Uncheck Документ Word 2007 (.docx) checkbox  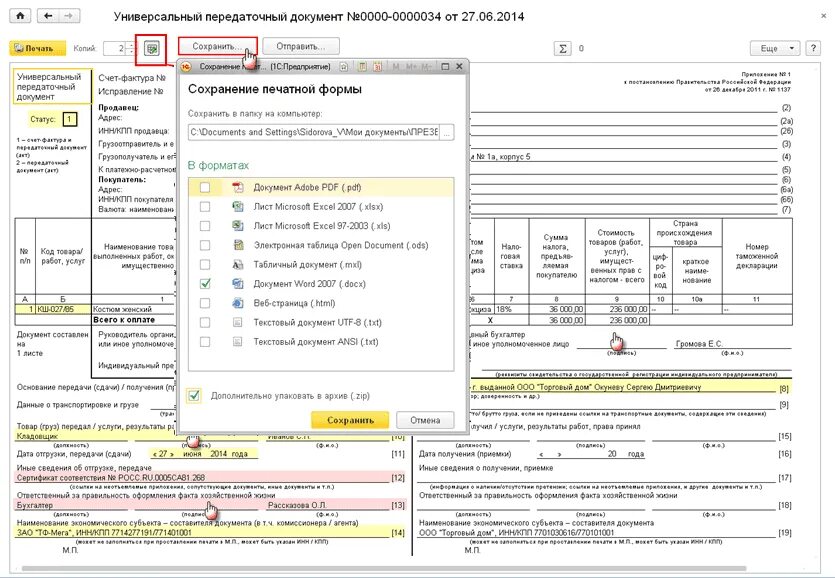click(205, 284)
